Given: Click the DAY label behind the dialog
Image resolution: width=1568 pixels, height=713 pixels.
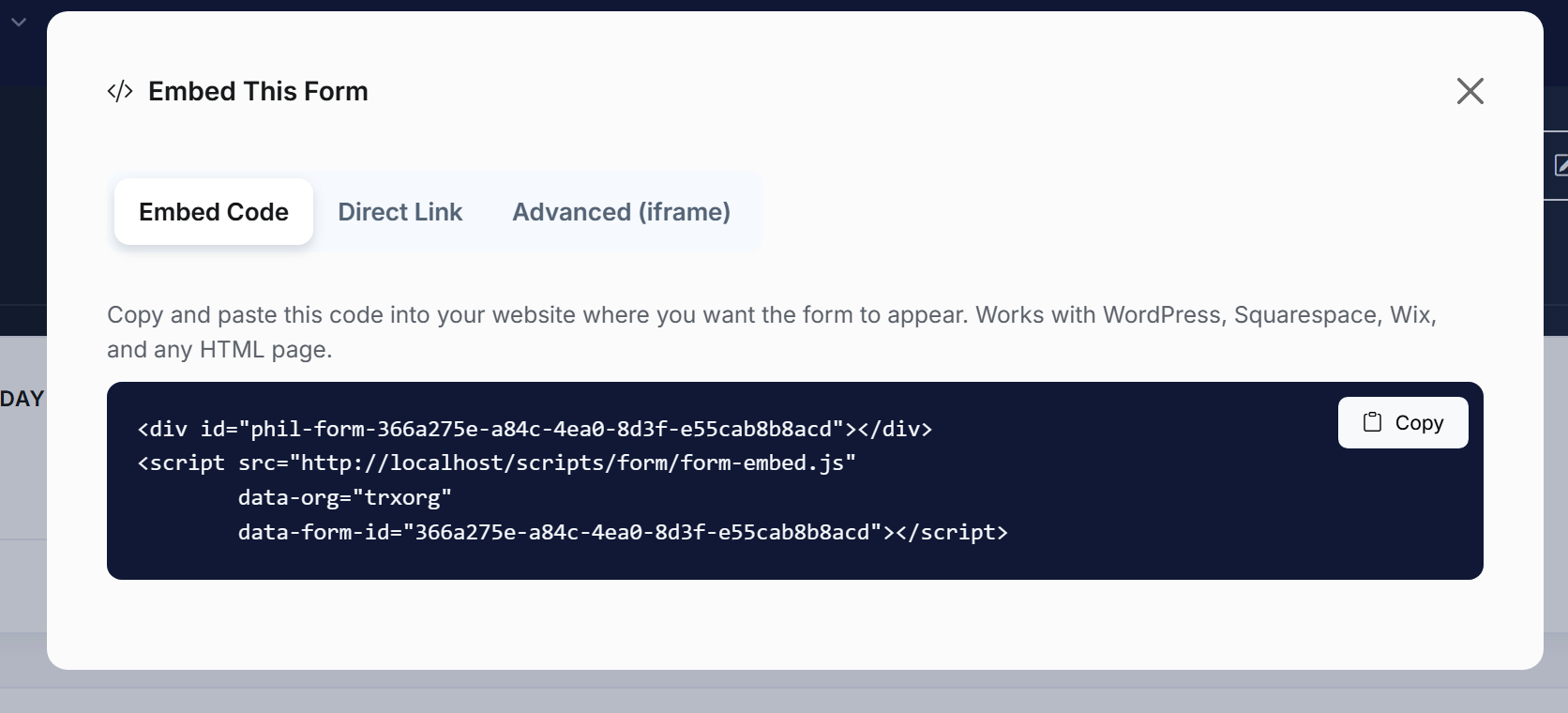Looking at the screenshot, I should pyautogui.click(x=22, y=399).
